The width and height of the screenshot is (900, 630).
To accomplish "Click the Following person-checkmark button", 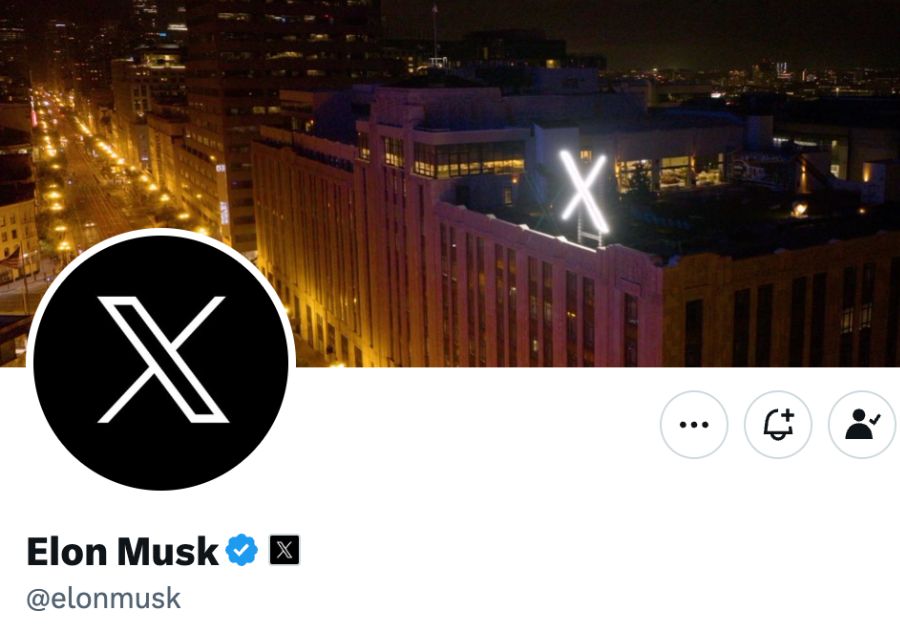I will pyautogui.click(x=862, y=425).
